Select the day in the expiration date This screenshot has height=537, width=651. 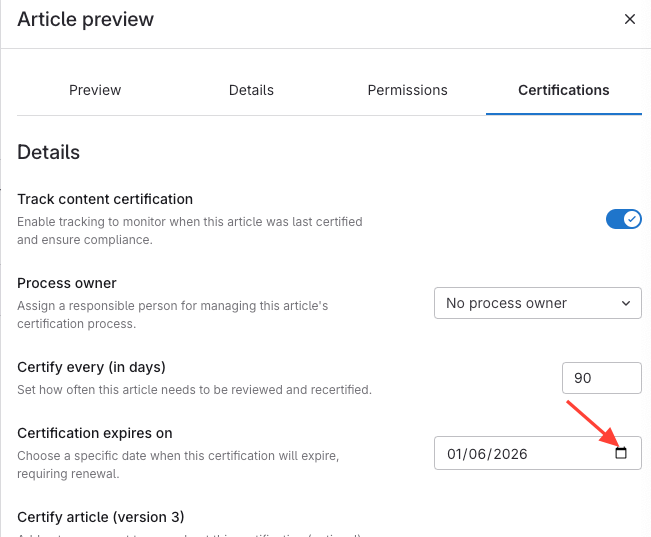pos(478,453)
